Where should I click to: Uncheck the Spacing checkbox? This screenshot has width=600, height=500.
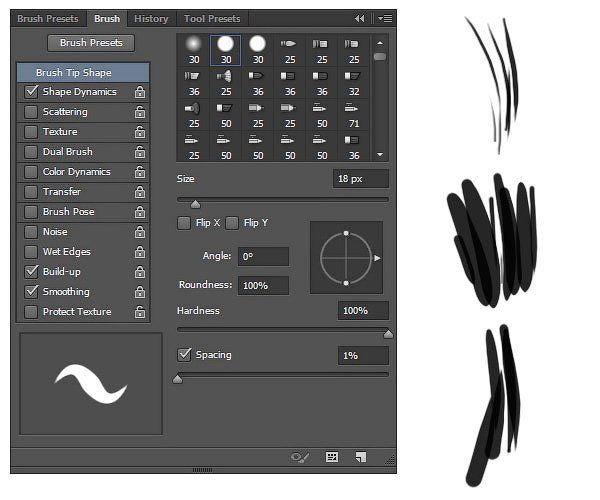184,355
